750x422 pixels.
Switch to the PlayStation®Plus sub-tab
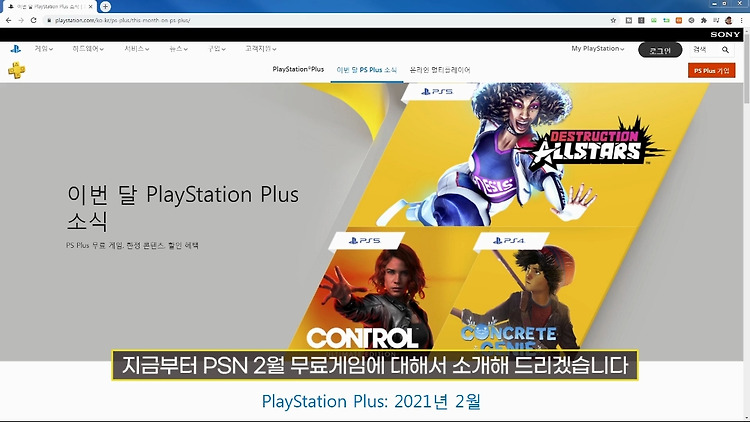click(298, 70)
